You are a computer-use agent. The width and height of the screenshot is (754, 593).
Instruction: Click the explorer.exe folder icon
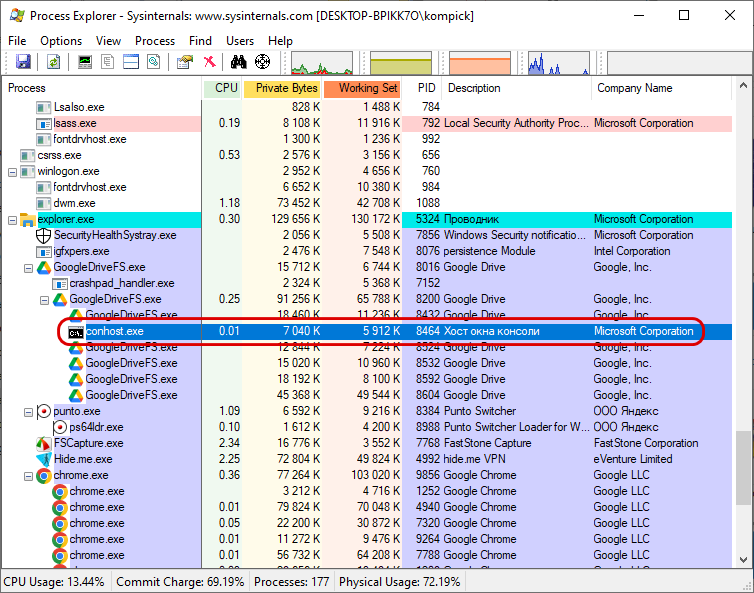[28, 219]
